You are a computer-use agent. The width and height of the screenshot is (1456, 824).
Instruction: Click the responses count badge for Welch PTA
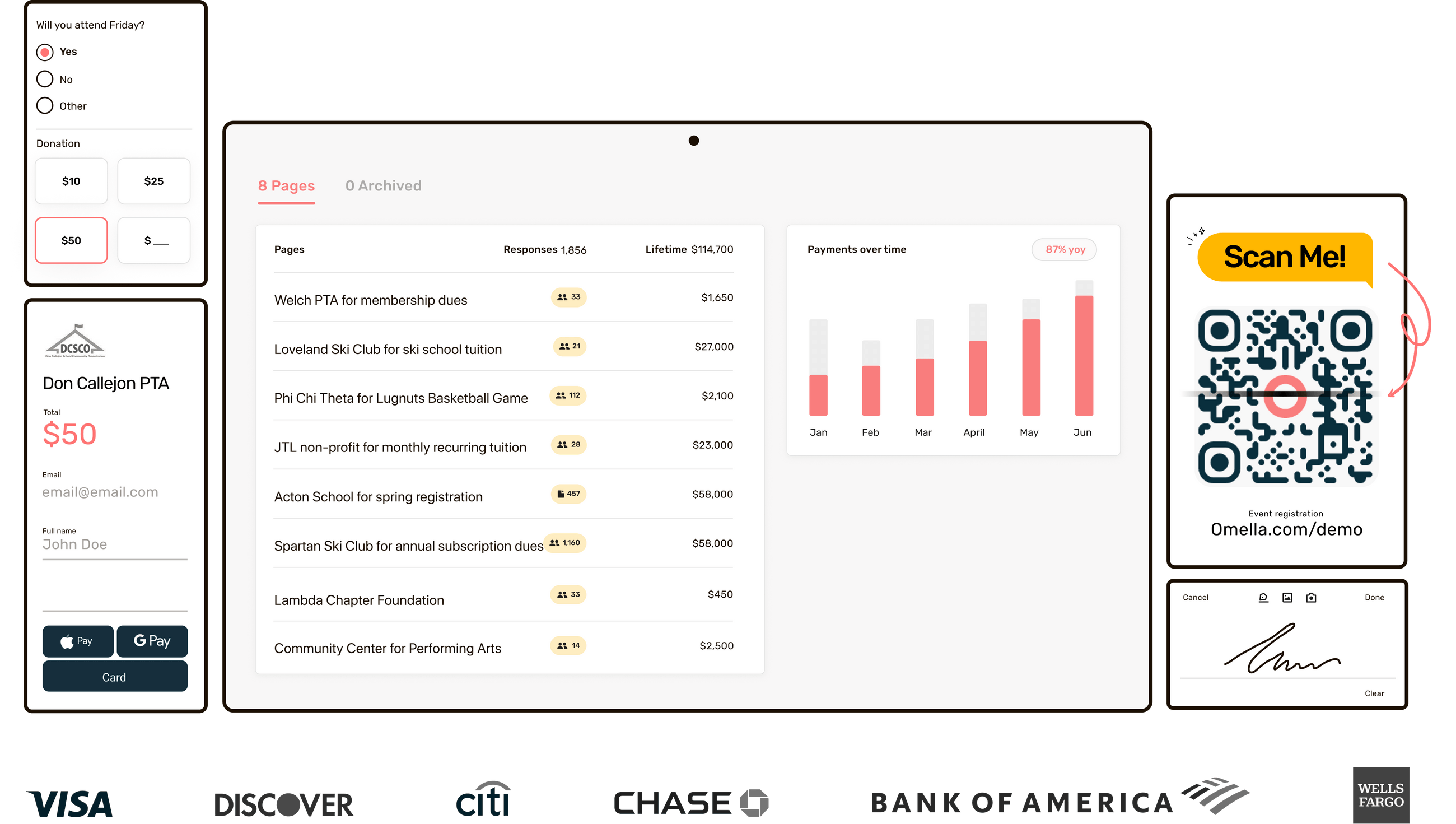568,297
